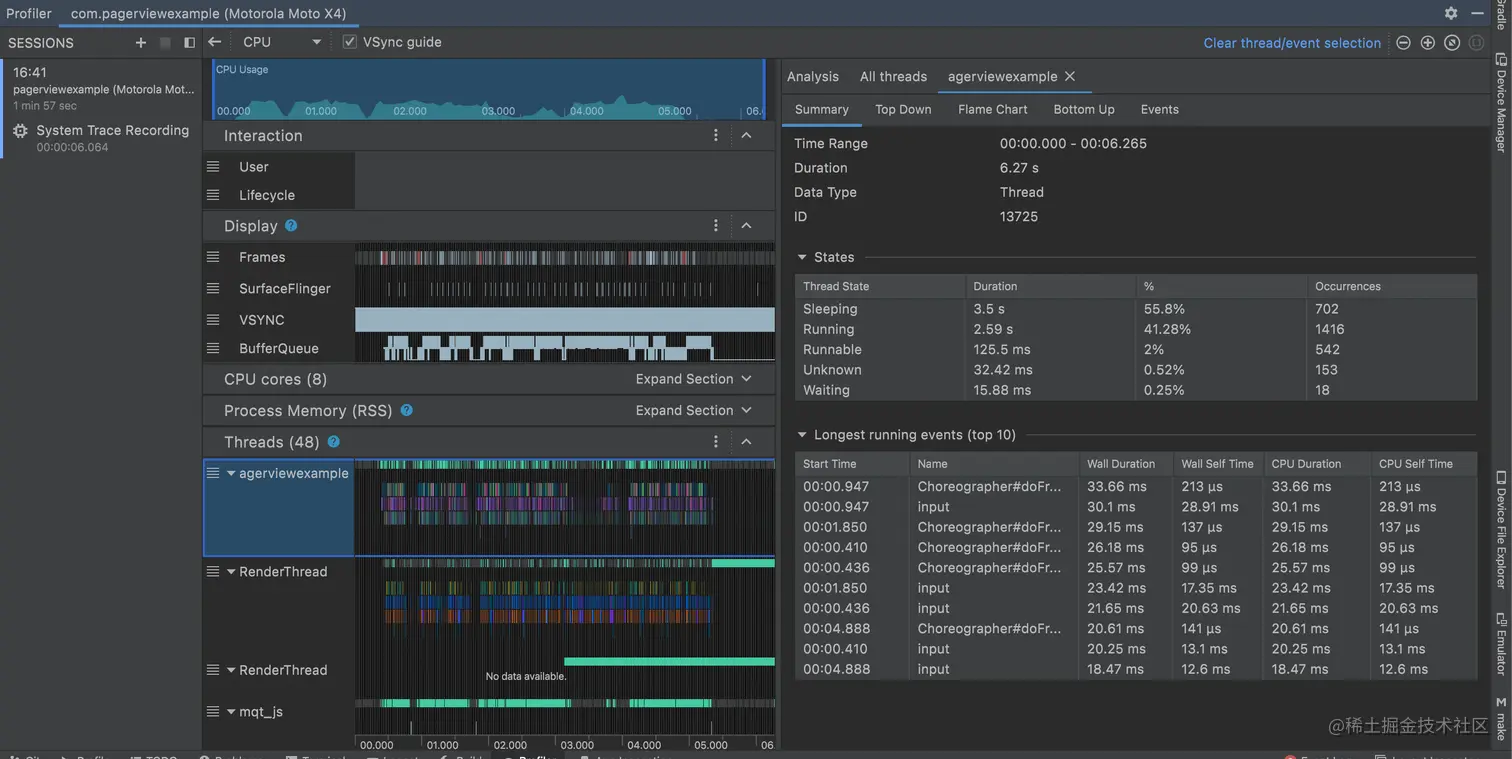The image size is (1512, 759).
Task: Start a new profiling session with plus icon
Action: click(x=140, y=43)
